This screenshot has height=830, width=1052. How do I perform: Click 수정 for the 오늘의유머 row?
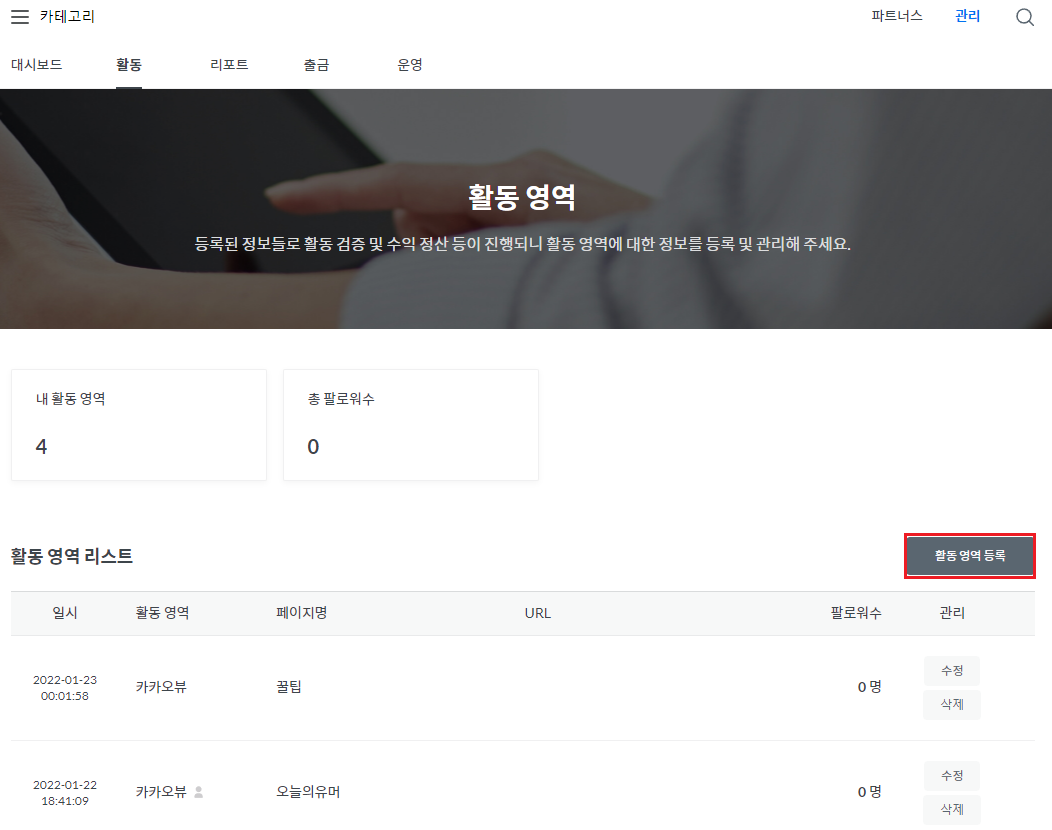point(952,776)
